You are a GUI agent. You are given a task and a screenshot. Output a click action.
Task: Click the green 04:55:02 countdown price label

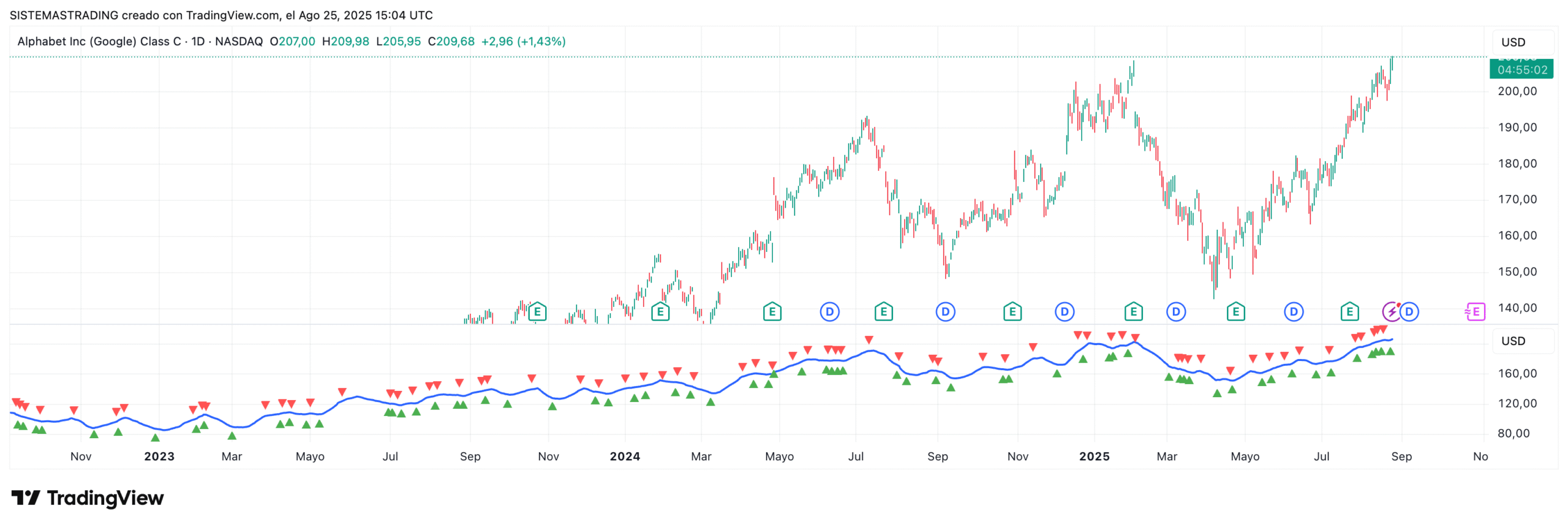tap(1521, 70)
